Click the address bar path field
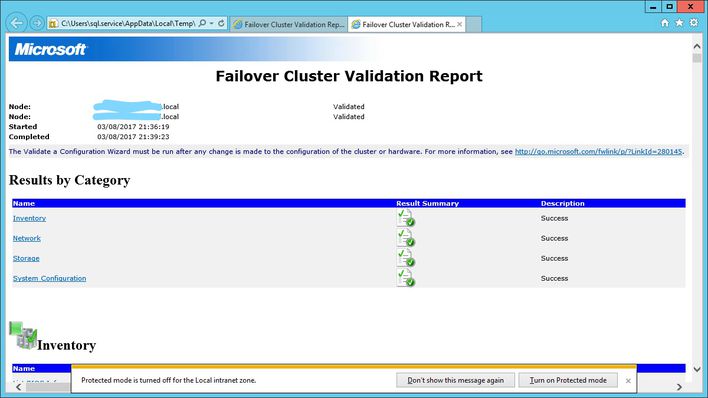708x398 pixels. (127, 23)
